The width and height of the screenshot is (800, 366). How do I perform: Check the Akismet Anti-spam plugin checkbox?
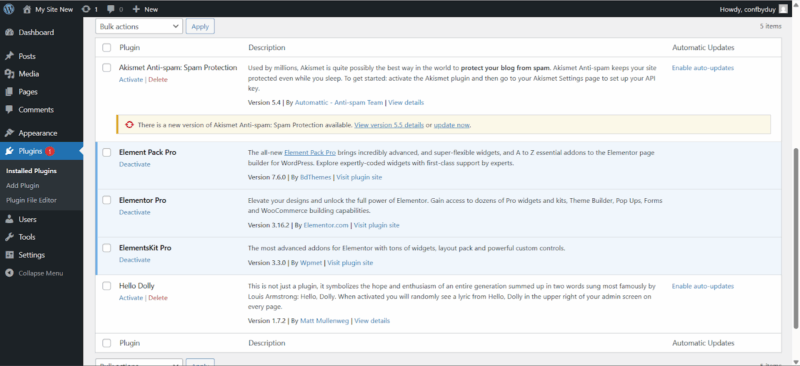tap(107, 67)
